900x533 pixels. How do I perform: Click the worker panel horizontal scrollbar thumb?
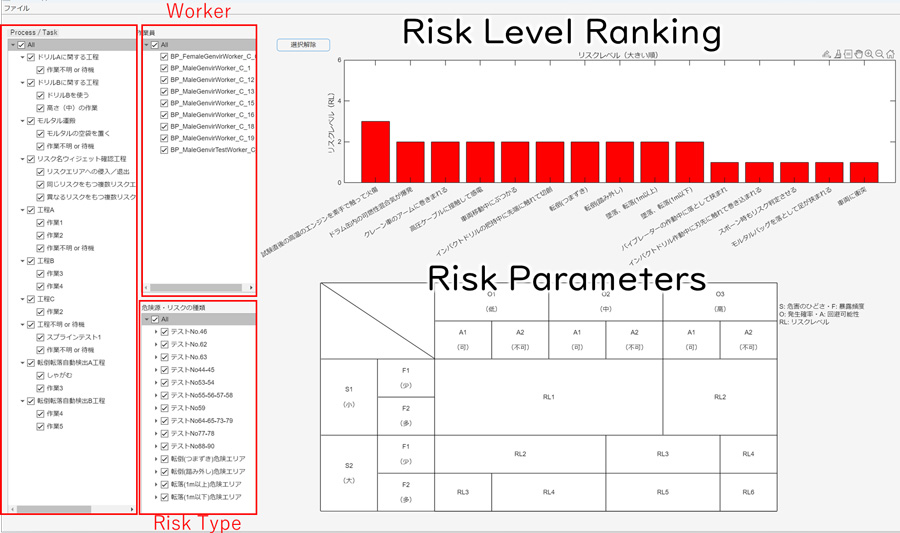(x=196, y=287)
